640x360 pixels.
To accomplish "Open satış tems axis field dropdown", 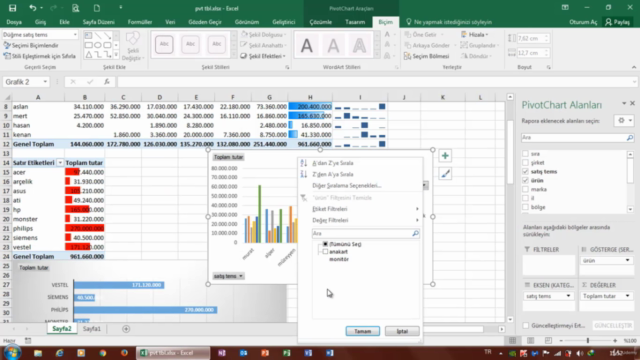I will pyautogui.click(x=568, y=296).
